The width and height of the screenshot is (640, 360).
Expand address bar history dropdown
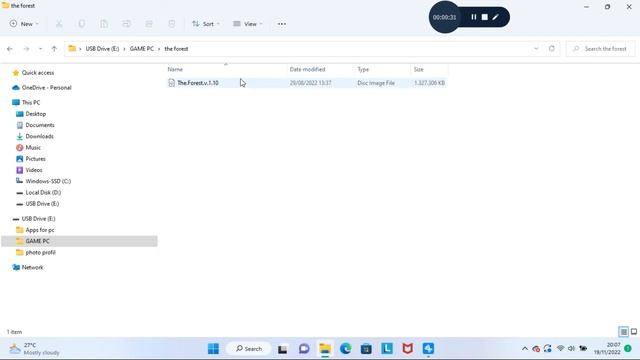coord(536,49)
